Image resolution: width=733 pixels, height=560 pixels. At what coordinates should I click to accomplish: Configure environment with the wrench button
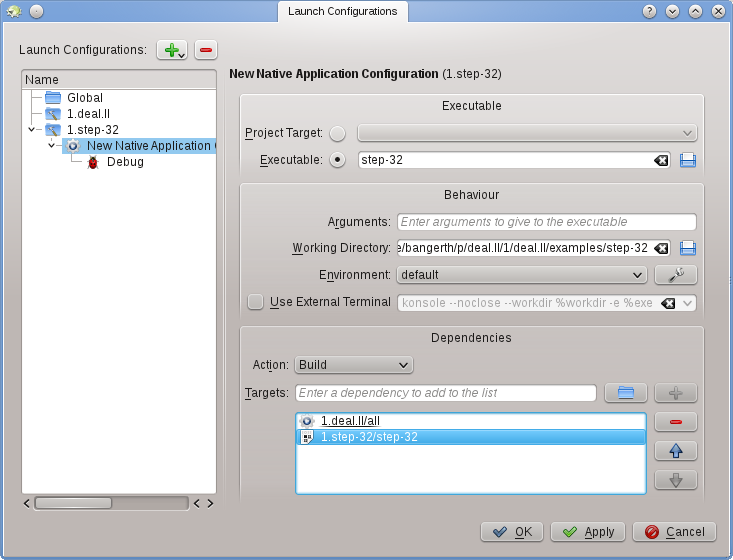676,275
